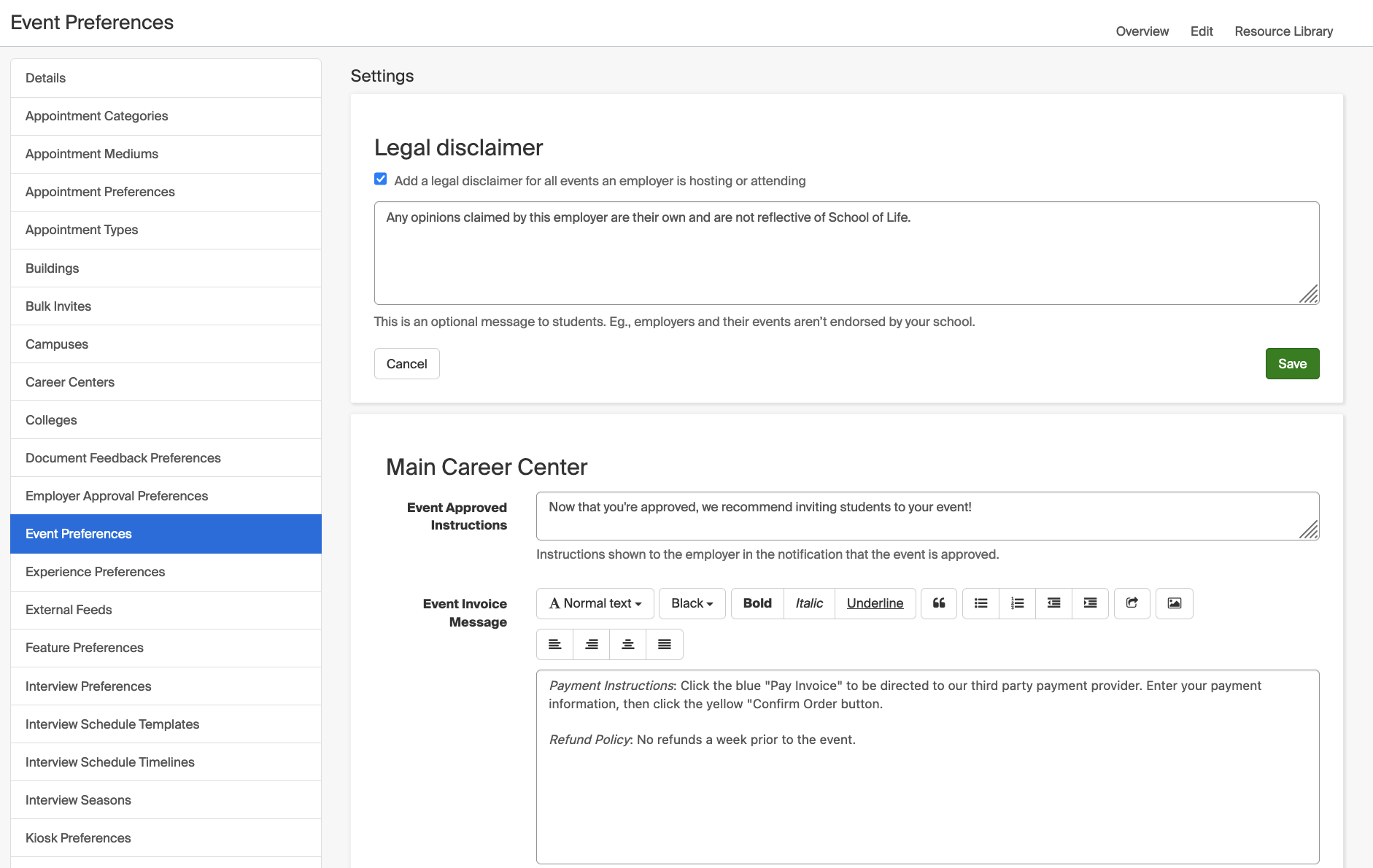Open the Edit tab
Viewport: 1373px width, 868px height.
1202,31
